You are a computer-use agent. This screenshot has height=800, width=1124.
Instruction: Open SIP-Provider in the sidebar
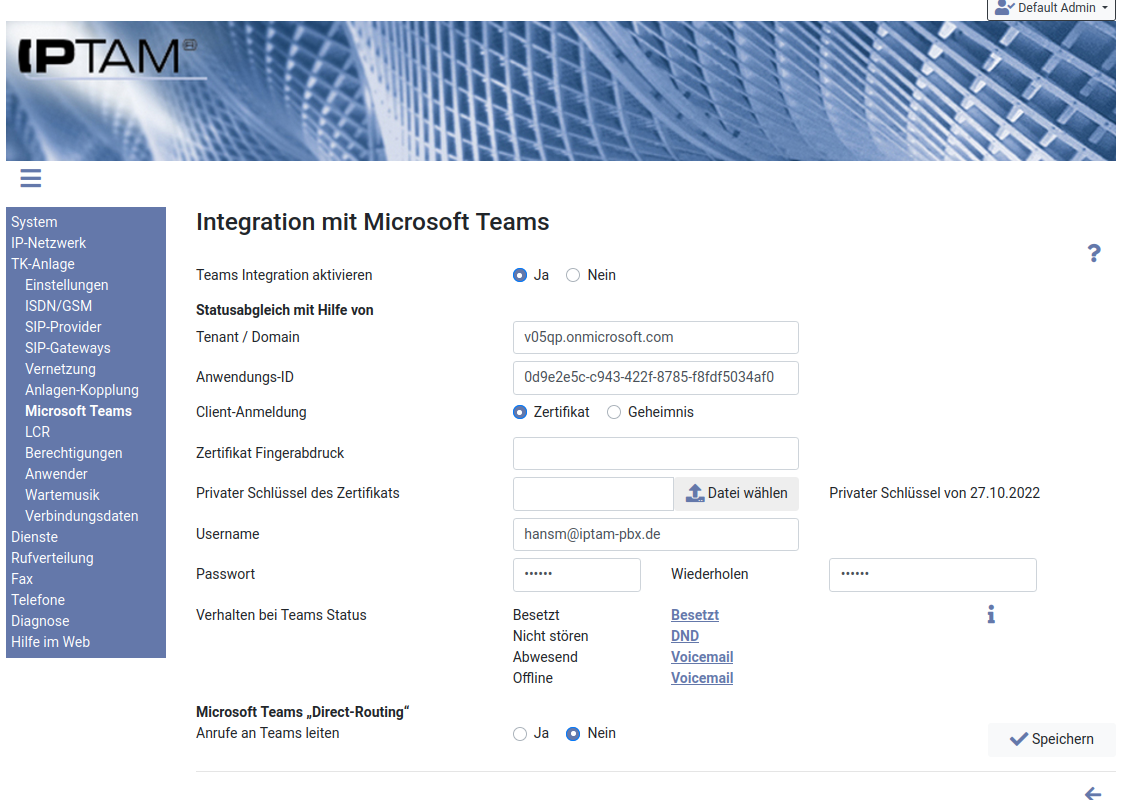63,327
